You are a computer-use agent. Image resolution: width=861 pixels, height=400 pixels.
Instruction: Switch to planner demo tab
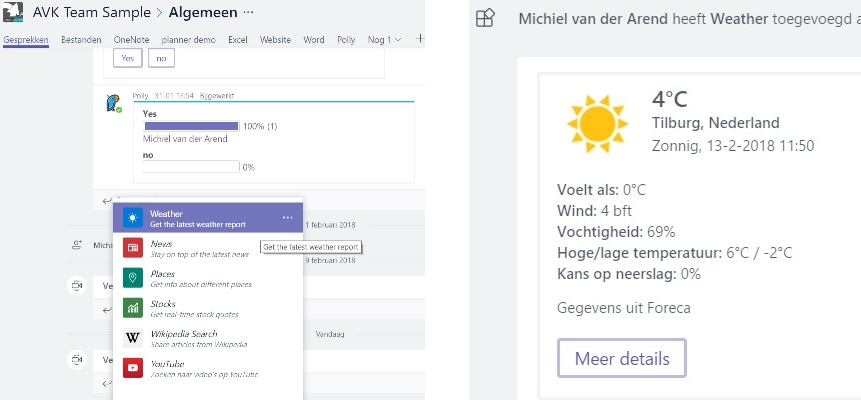[188, 40]
